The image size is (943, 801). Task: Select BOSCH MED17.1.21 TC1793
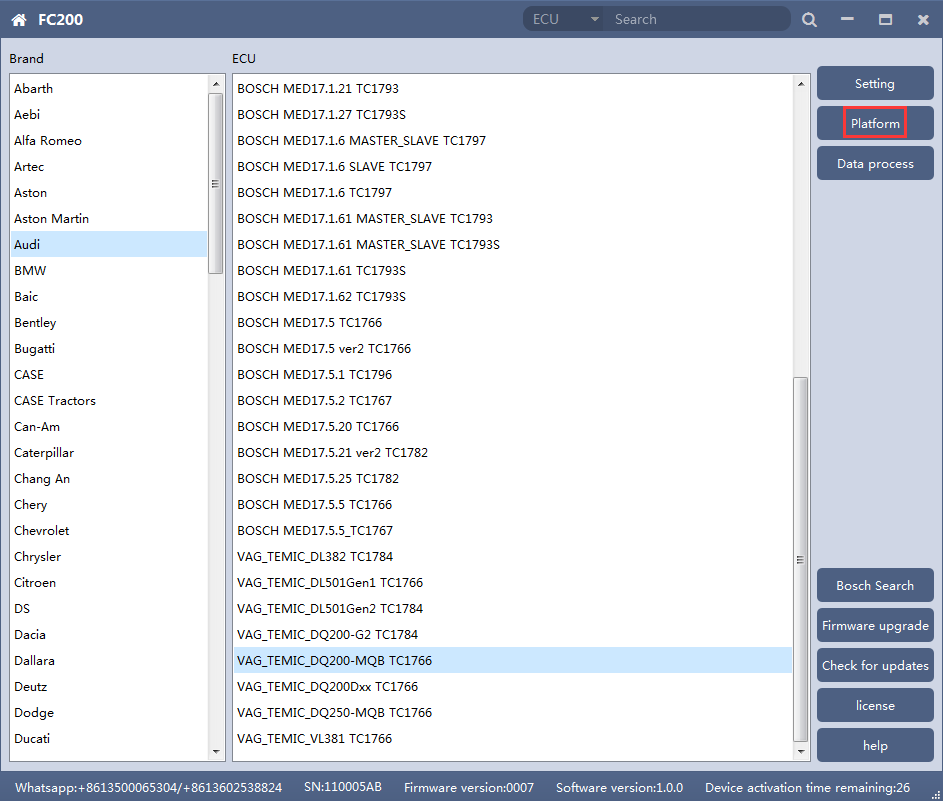pos(513,88)
